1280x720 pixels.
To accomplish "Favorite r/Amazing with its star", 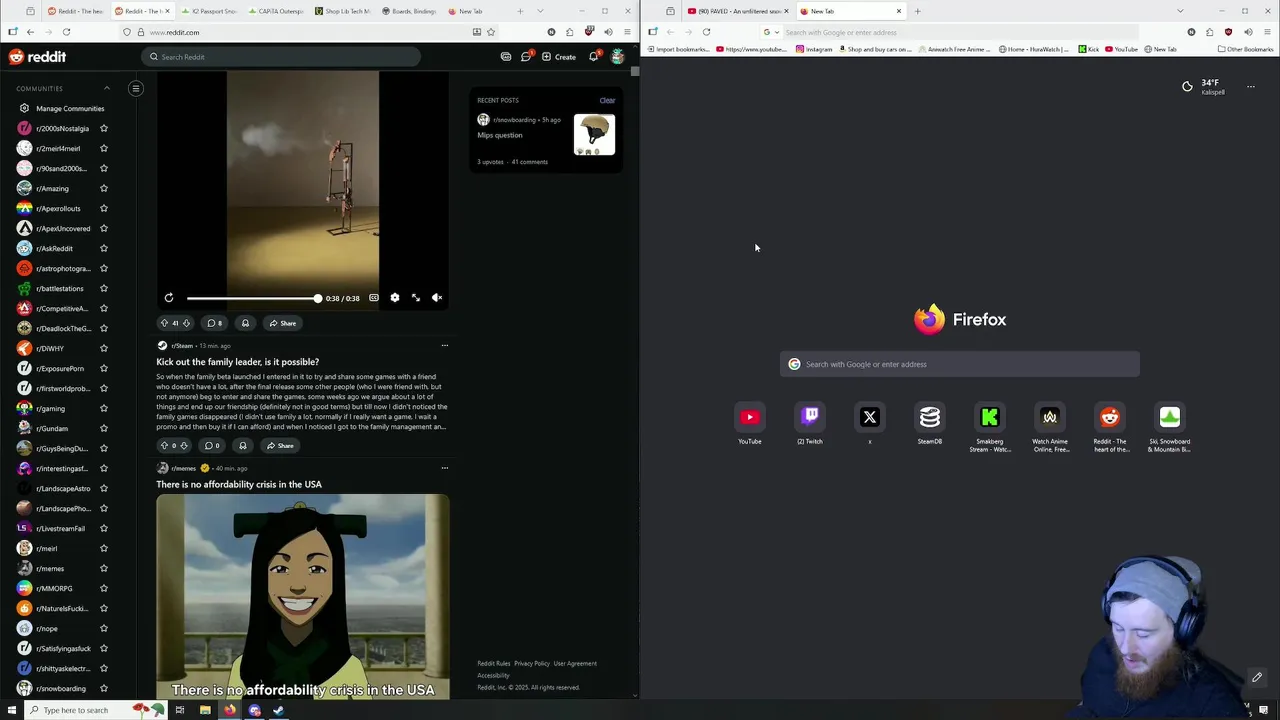I will click(x=103, y=188).
